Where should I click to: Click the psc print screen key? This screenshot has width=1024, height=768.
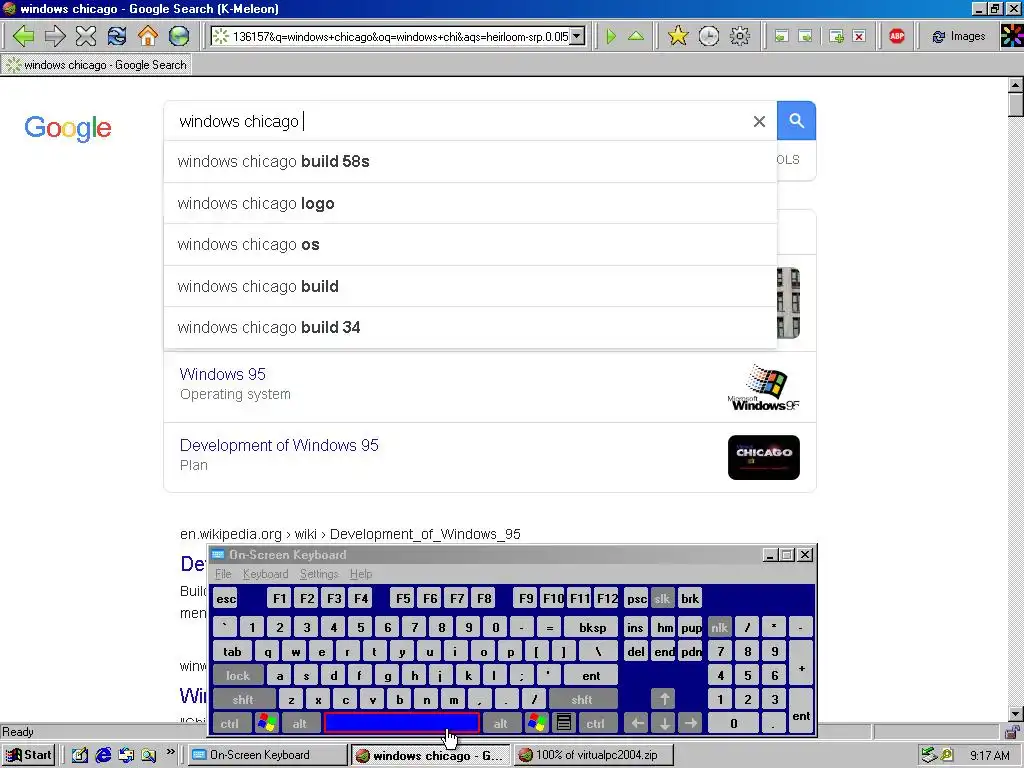coord(637,599)
